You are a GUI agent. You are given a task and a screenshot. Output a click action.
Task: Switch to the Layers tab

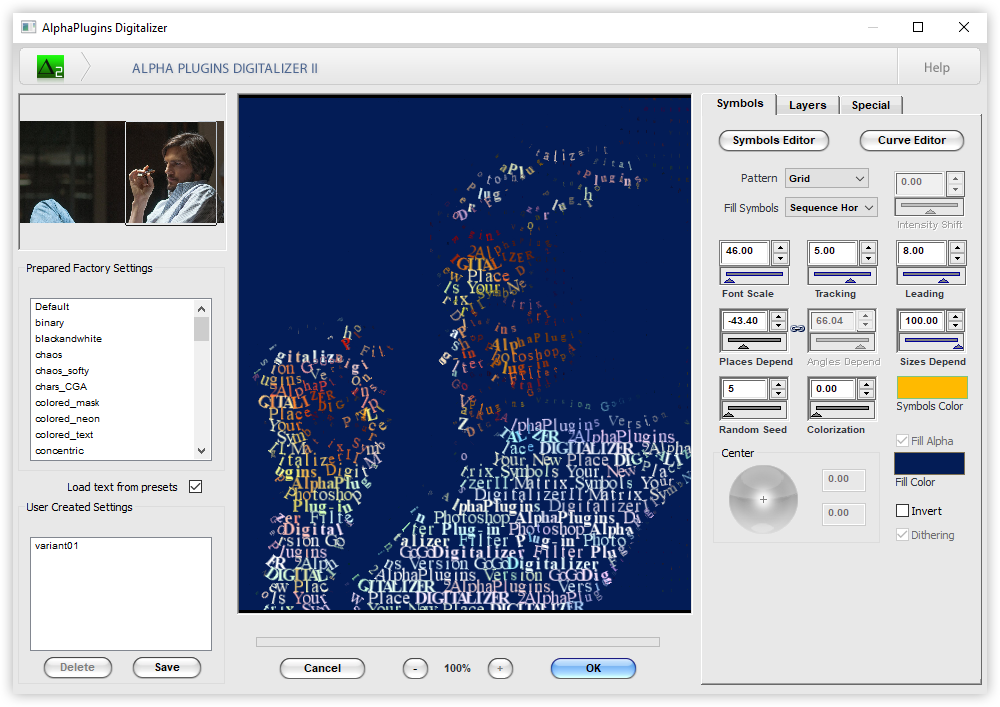(x=807, y=105)
